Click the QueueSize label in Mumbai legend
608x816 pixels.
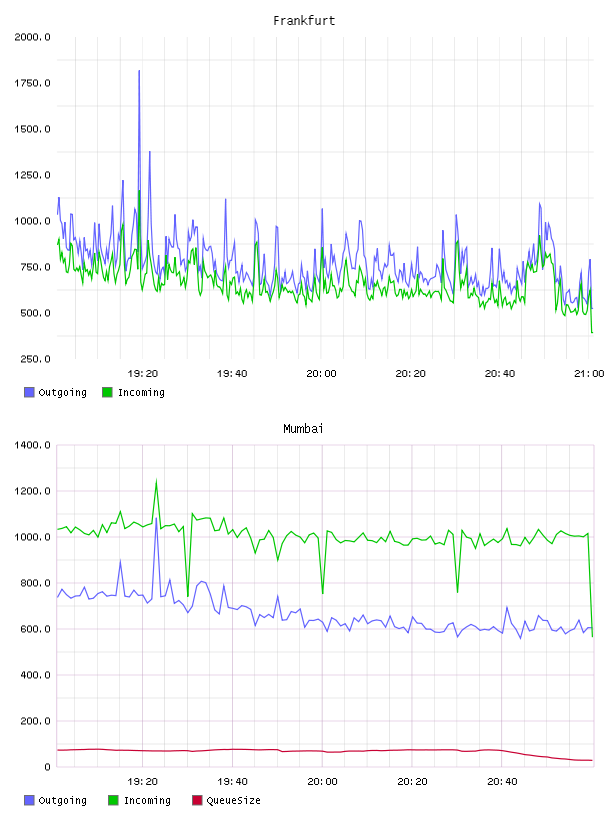233,800
